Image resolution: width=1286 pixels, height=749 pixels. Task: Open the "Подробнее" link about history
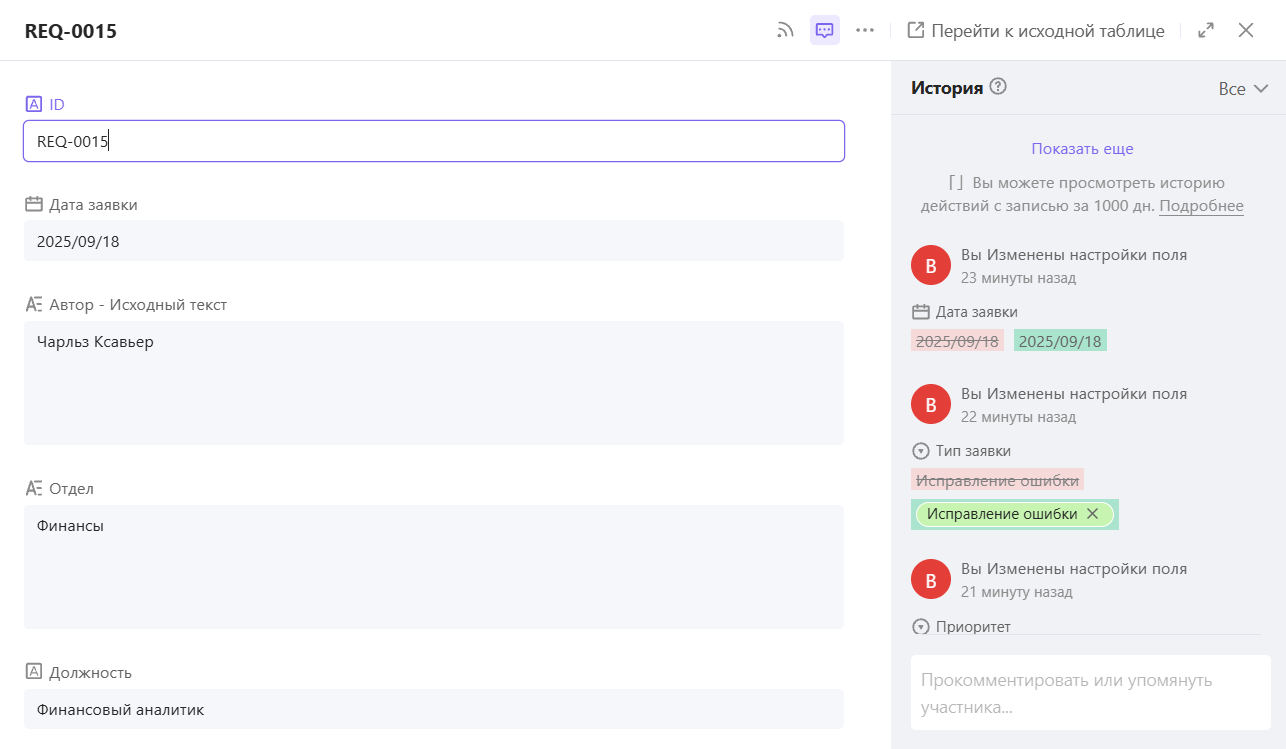[1201, 206]
